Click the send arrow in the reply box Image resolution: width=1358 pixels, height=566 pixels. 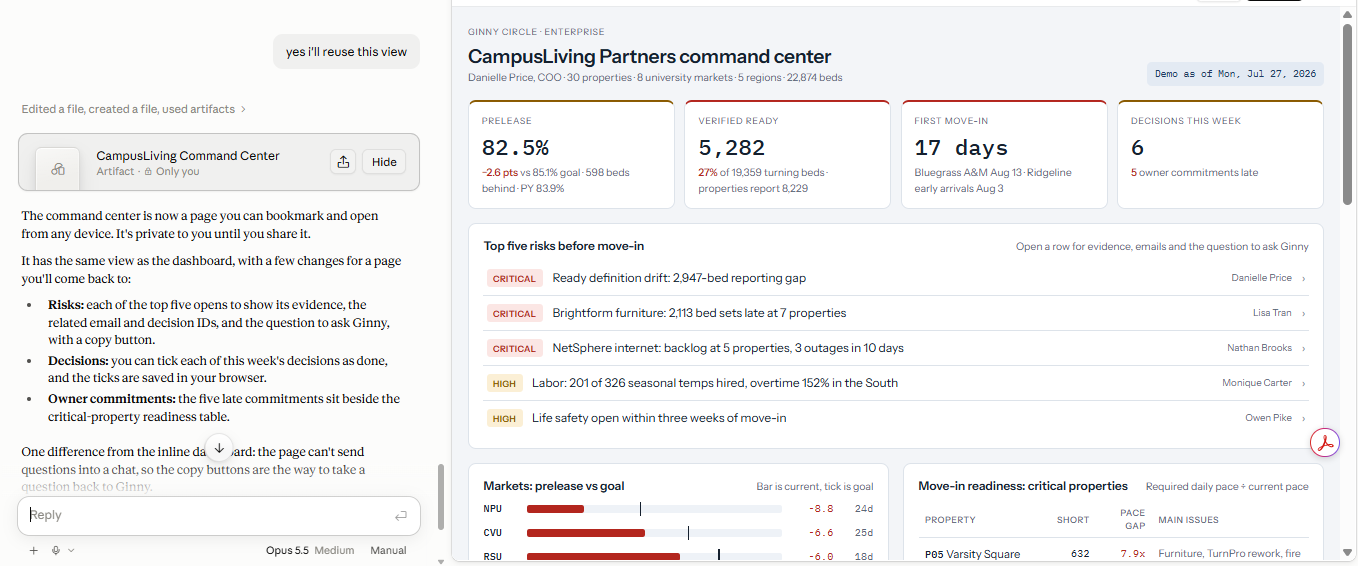point(400,516)
